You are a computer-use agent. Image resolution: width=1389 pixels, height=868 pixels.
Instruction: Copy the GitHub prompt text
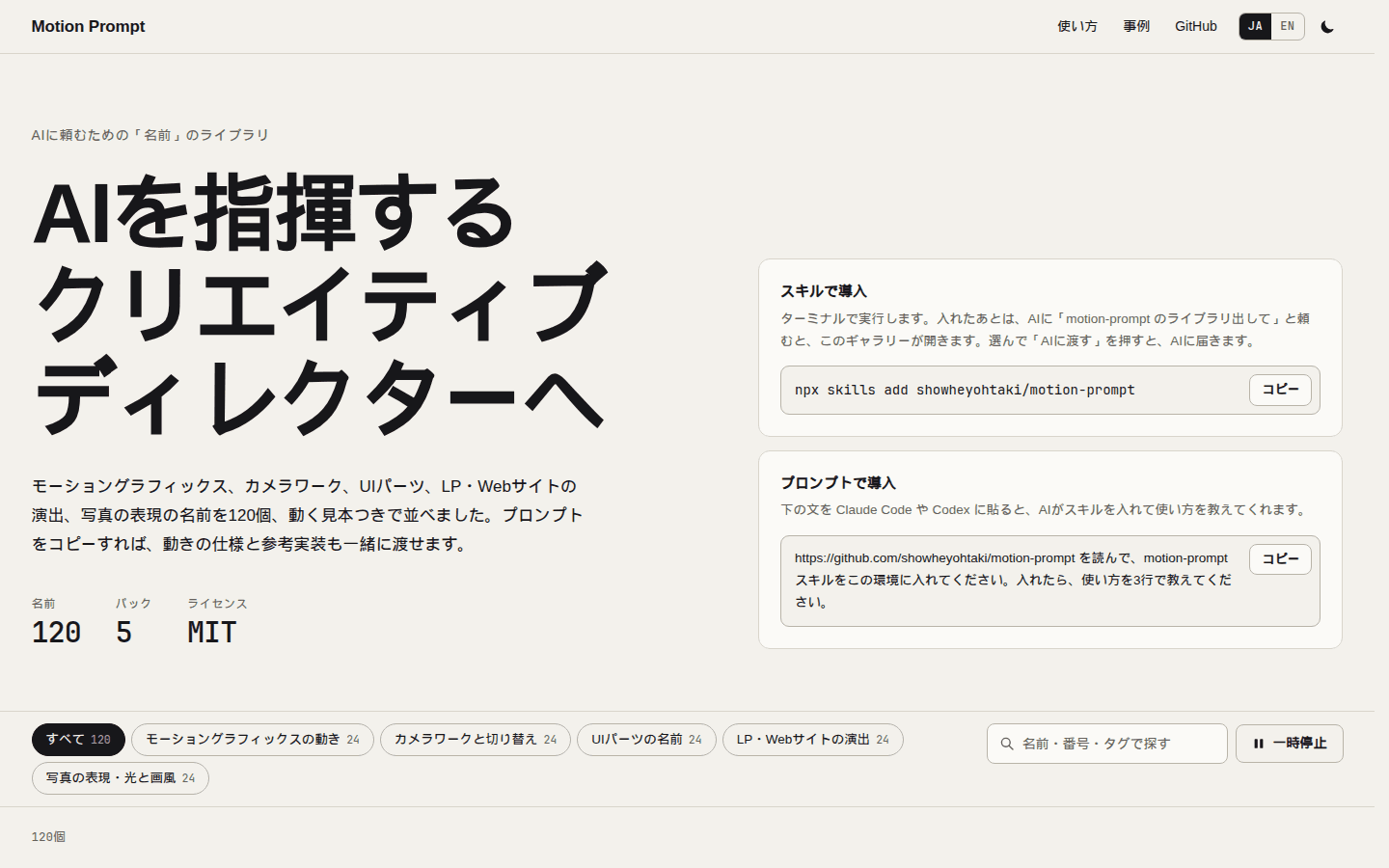[1280, 559]
